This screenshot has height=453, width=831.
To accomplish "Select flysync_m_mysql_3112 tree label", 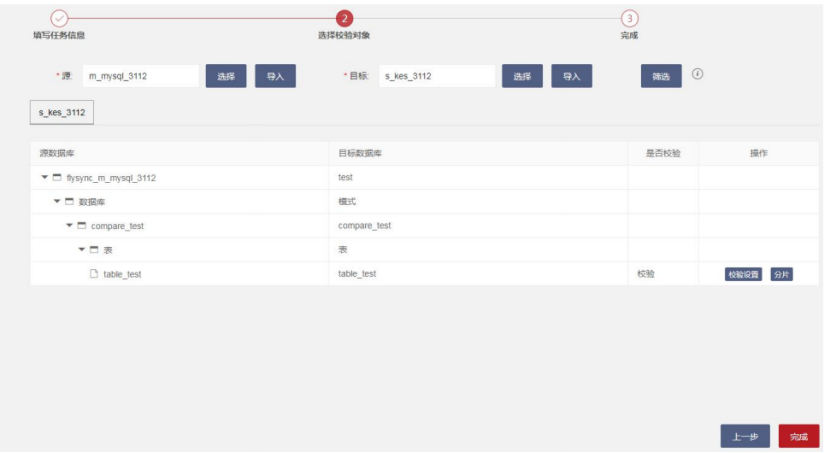I will 111,178.
